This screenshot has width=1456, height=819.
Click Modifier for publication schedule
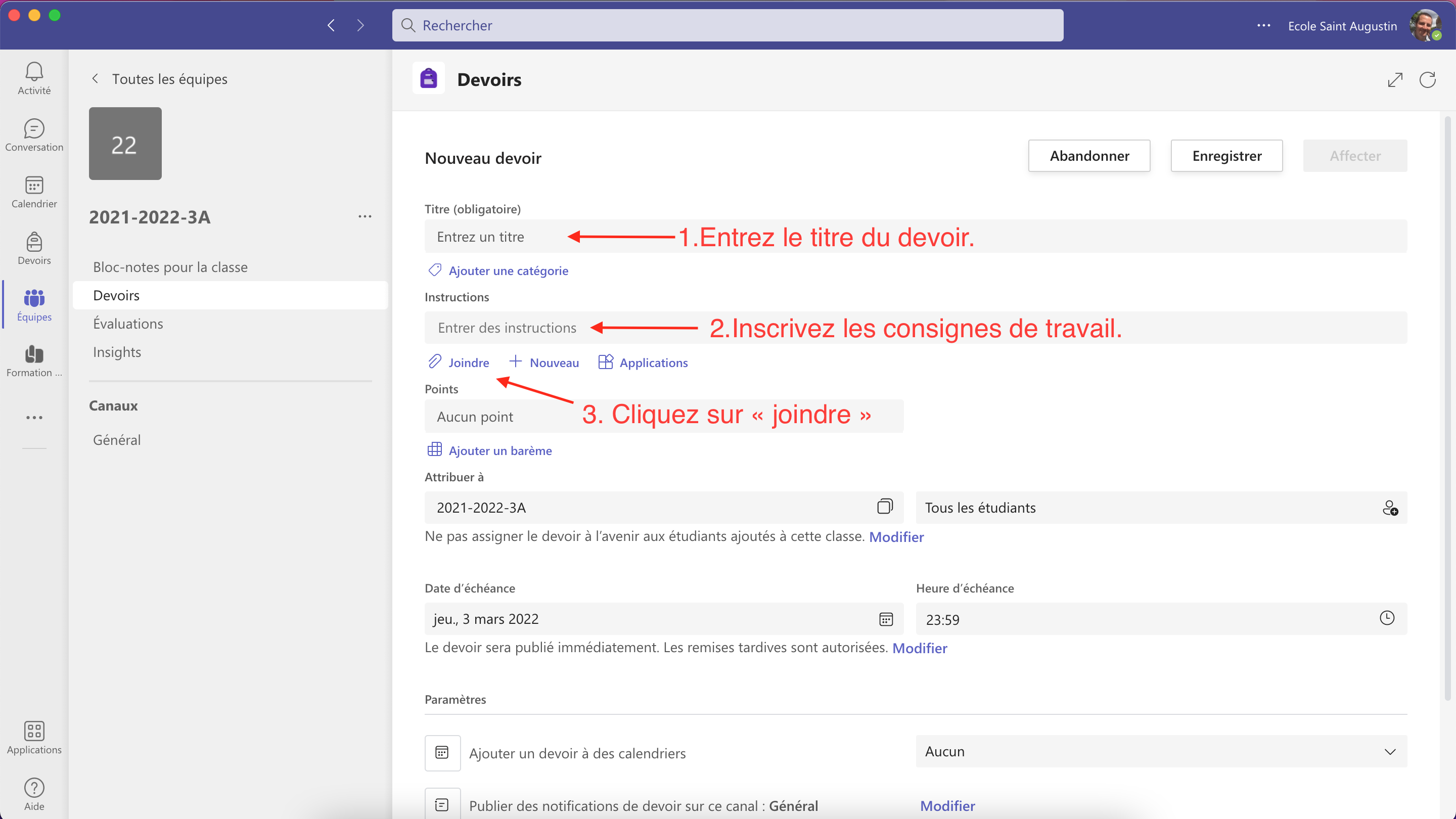[x=919, y=648]
